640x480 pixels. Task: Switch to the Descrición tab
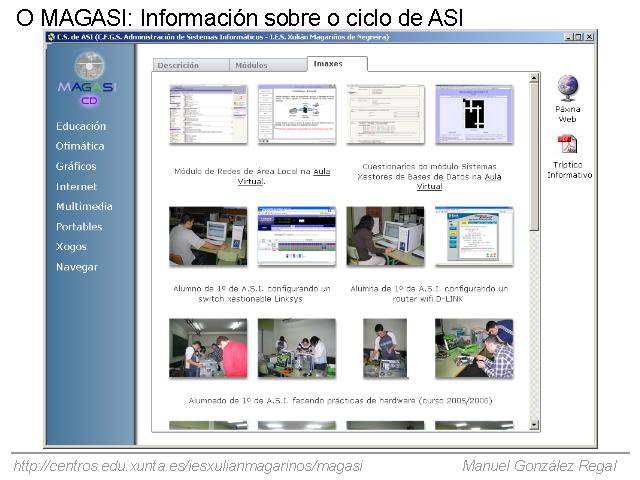coord(178,65)
